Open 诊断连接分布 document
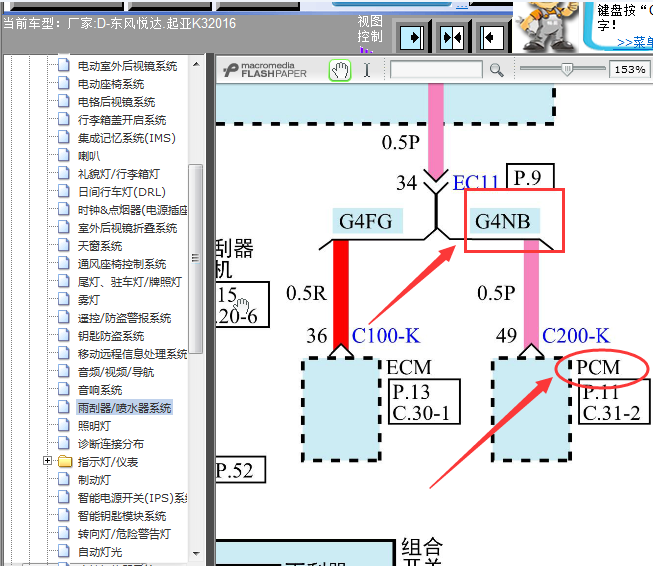Screen dimensions: 653x566 [x=111, y=444]
